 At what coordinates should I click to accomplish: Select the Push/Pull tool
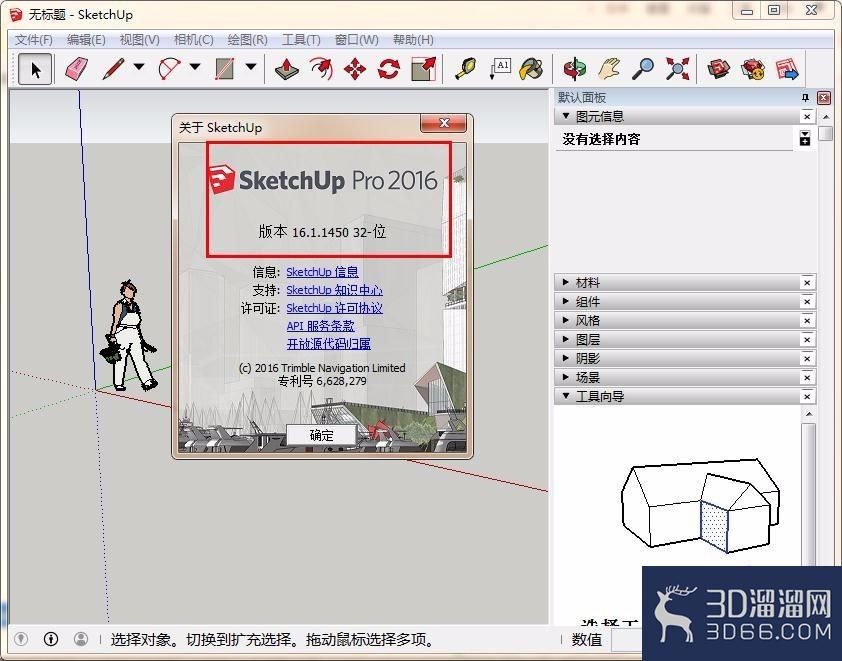[x=287, y=69]
